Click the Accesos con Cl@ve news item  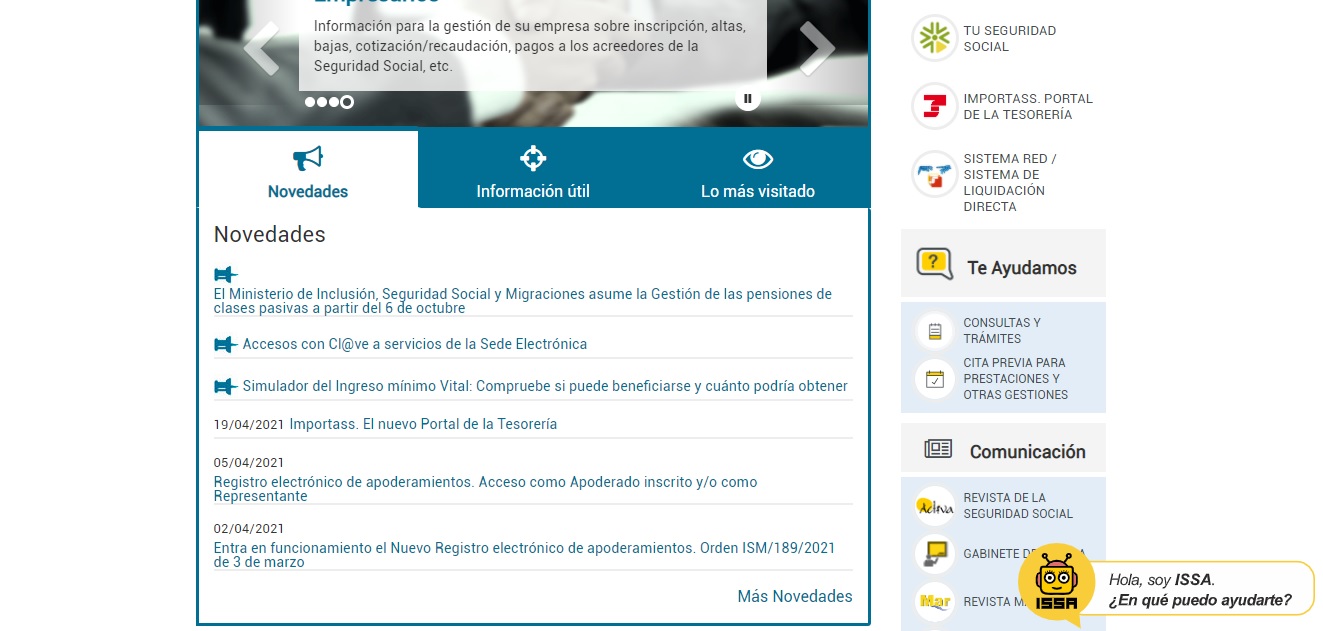click(x=414, y=344)
